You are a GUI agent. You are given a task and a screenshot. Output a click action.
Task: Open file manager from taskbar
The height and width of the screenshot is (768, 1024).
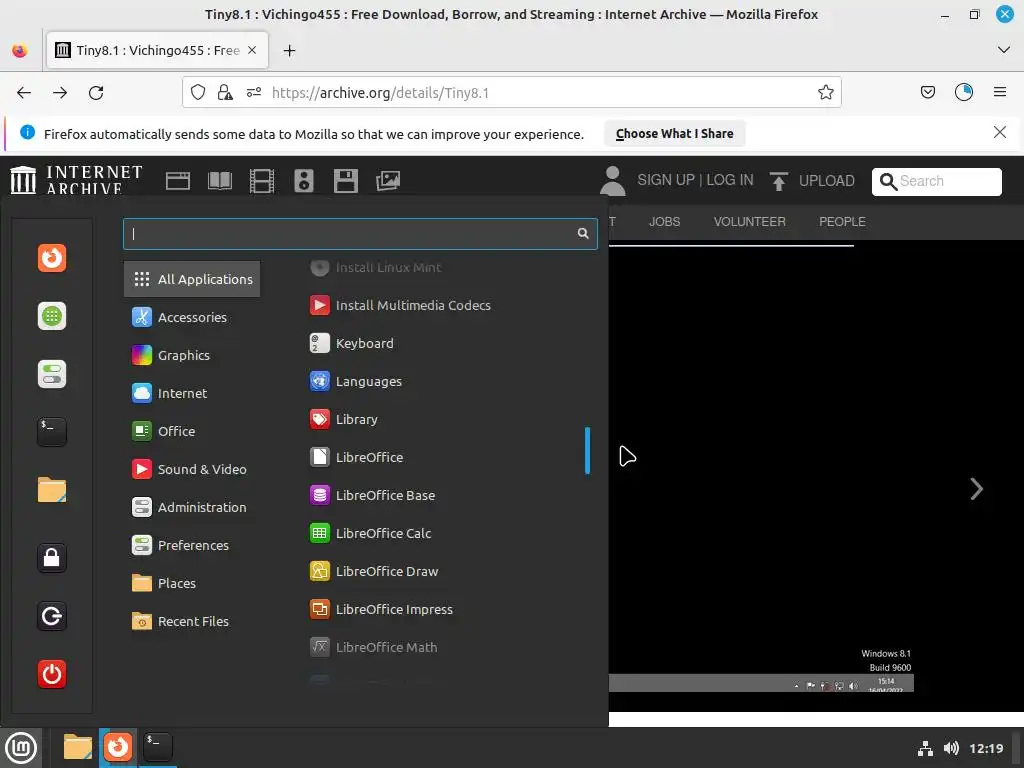tap(78, 747)
